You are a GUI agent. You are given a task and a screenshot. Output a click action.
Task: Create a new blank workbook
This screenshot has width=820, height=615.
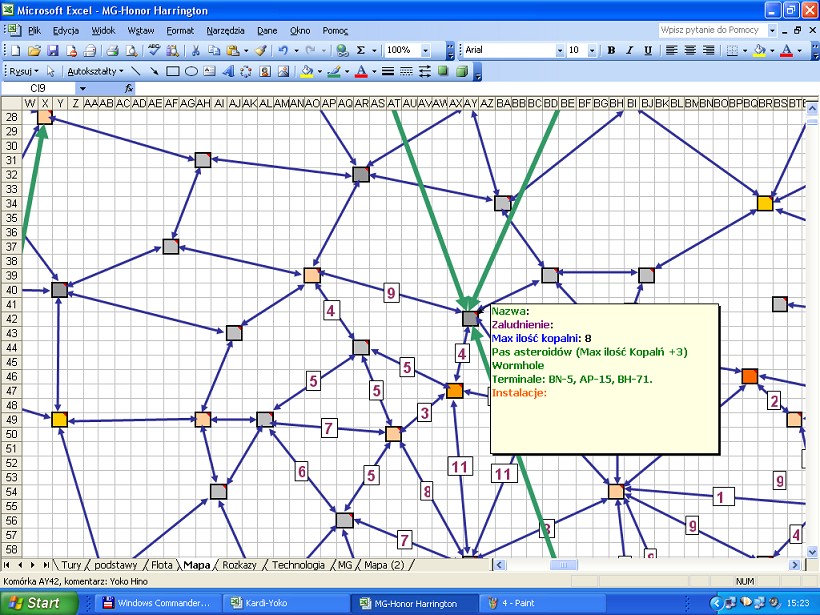click(16, 50)
